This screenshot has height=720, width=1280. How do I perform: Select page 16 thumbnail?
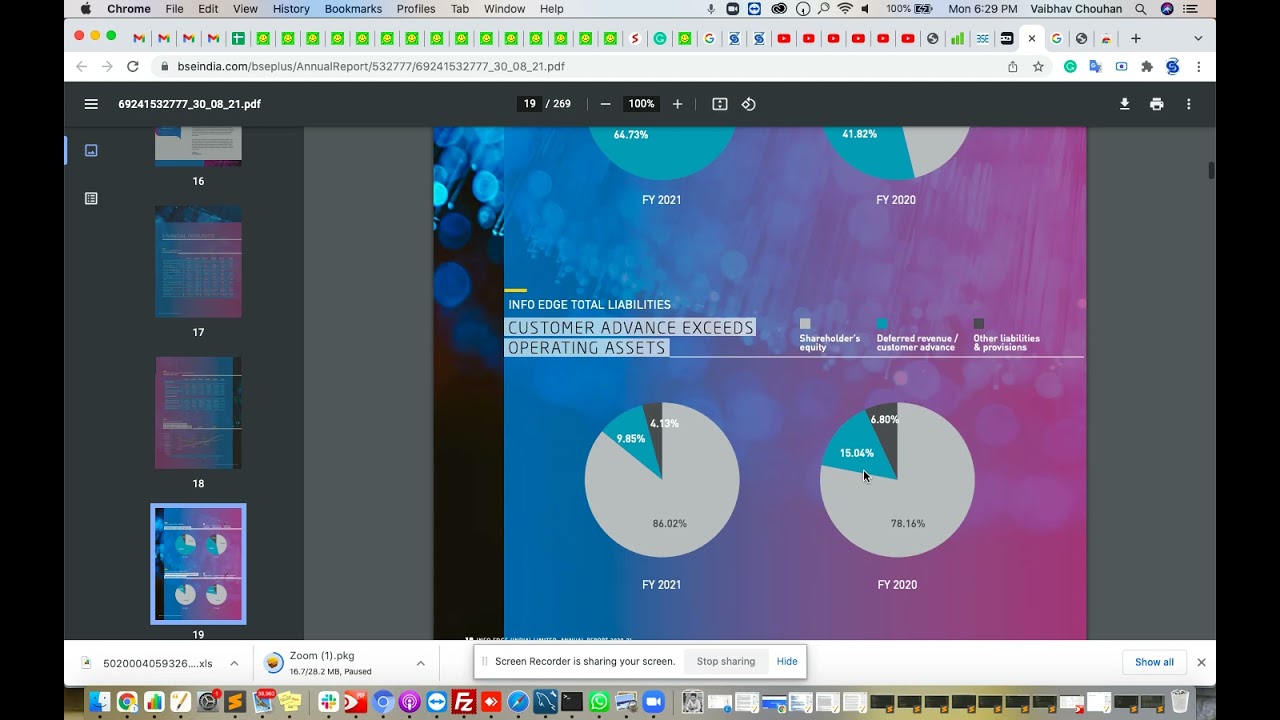198,146
